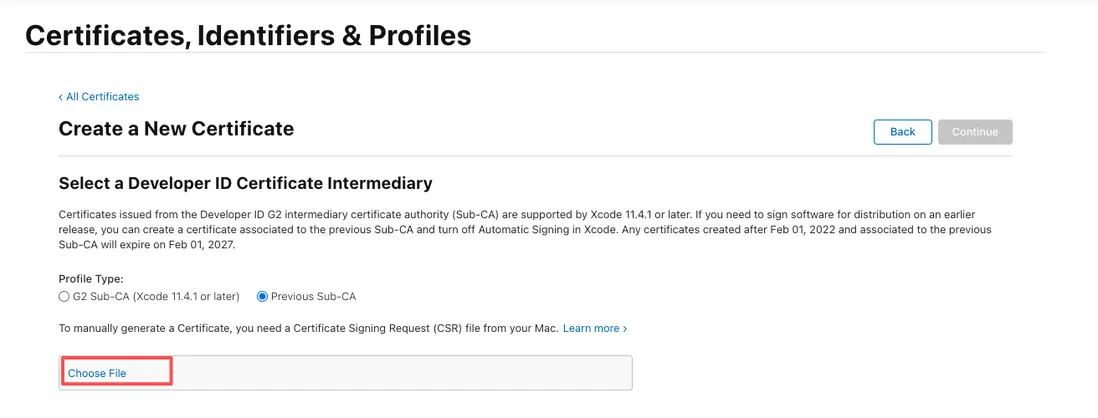This screenshot has width=1098, height=418.
Task: Click the Profile Type label
Action: point(91,279)
